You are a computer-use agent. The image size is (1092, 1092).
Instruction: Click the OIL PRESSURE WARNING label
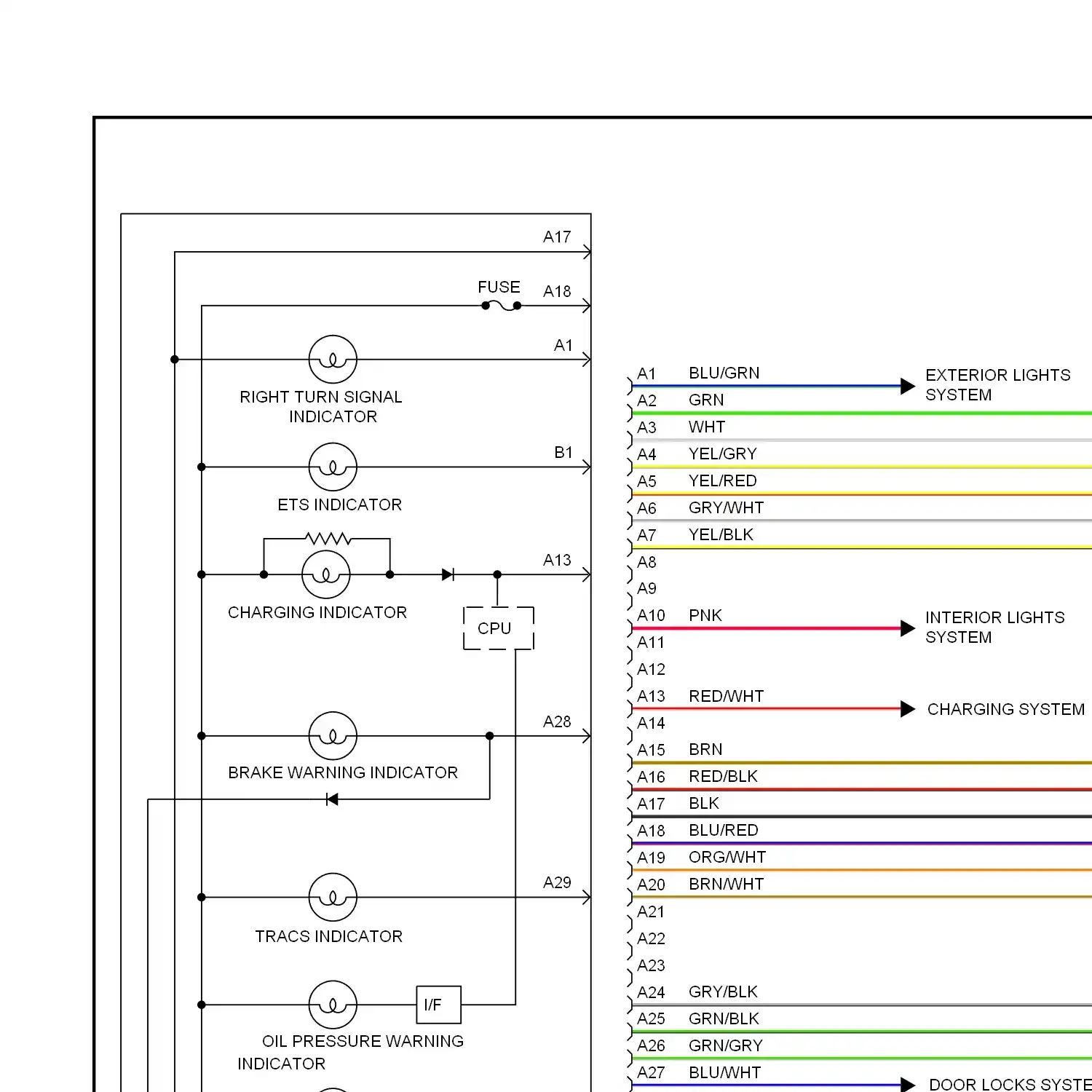click(363, 1041)
